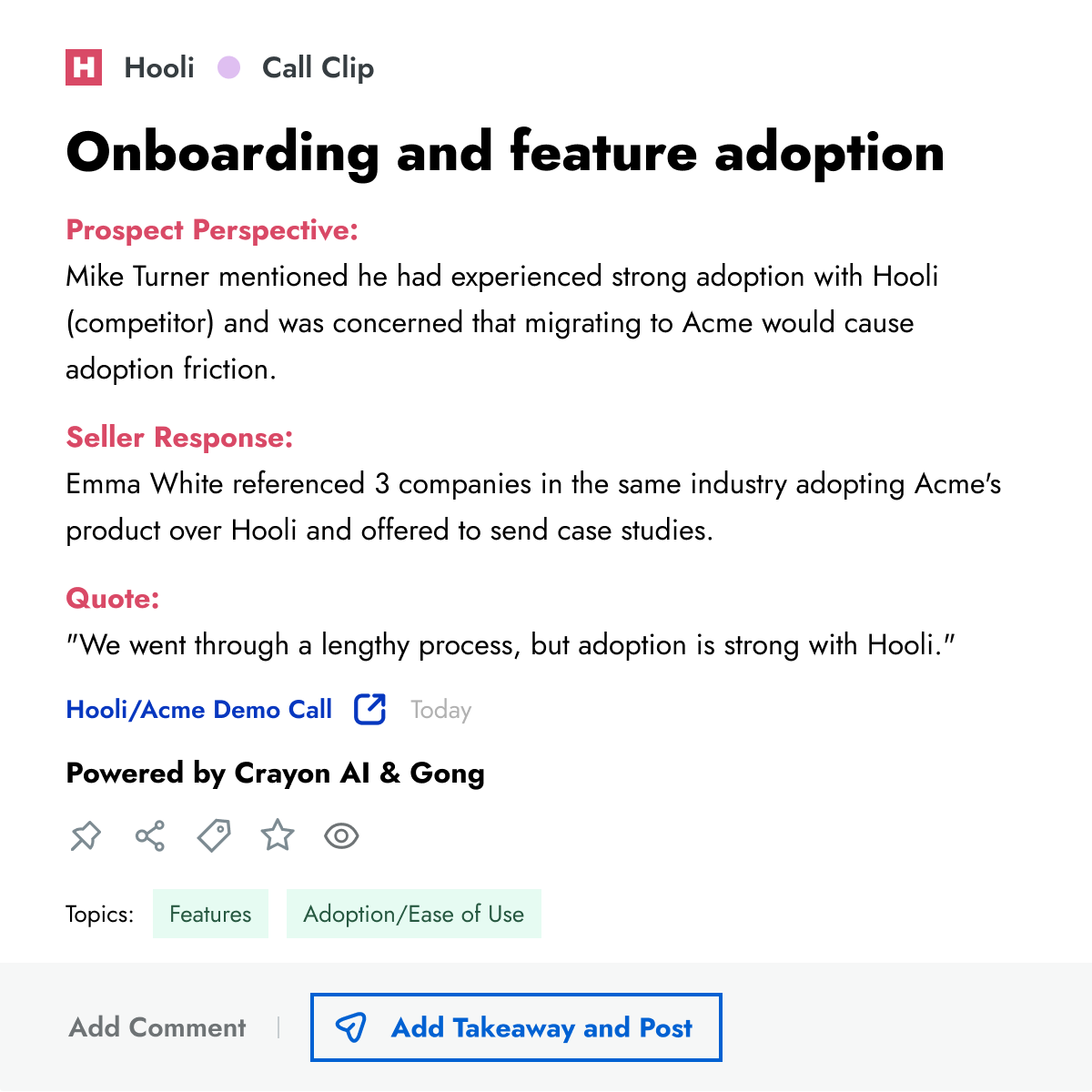Click the paper-plane icon in the takeaway button
Image resolution: width=1092 pixels, height=1092 pixels.
click(355, 1028)
